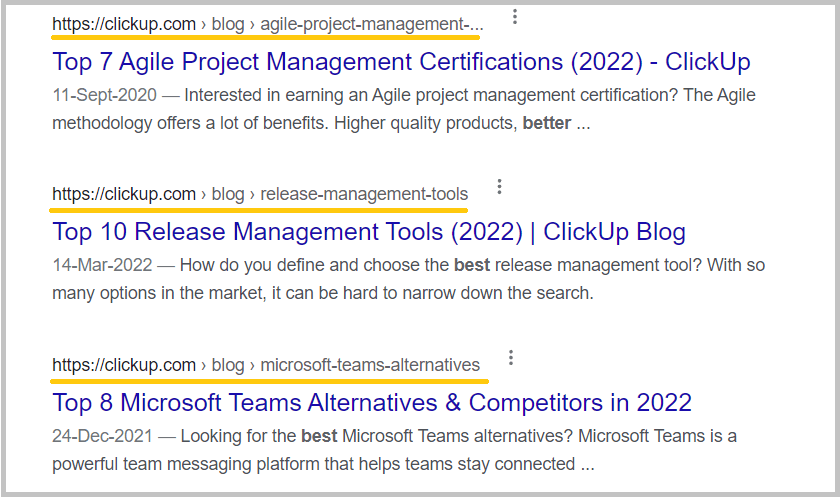Open the options menu beside the release-management-tools URL
Screen dimensions: 840x498
click(x=499, y=187)
